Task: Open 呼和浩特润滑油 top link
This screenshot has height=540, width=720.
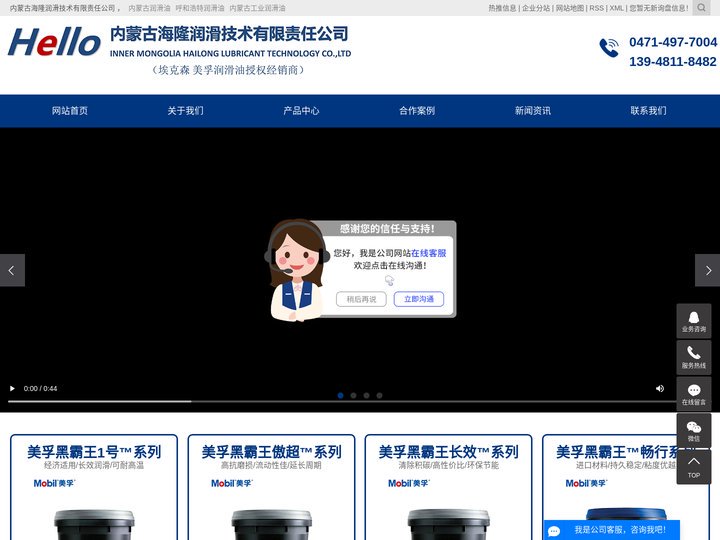Action: click(200, 8)
